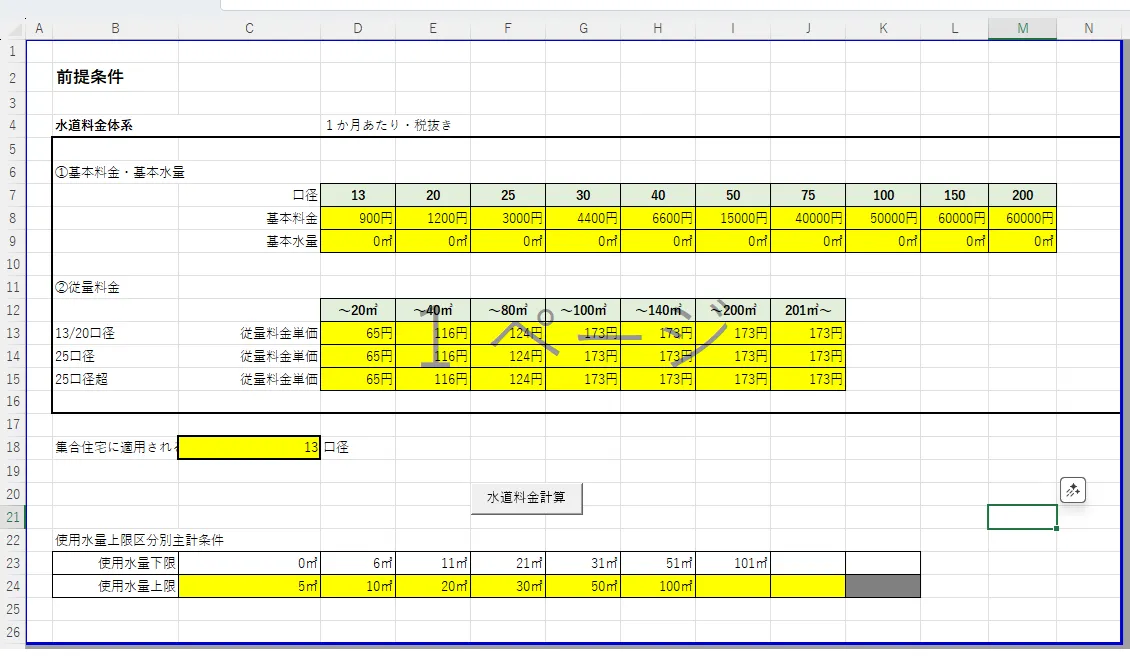Click row 21 header
The width and height of the screenshot is (1130, 660).
[x=12, y=517]
